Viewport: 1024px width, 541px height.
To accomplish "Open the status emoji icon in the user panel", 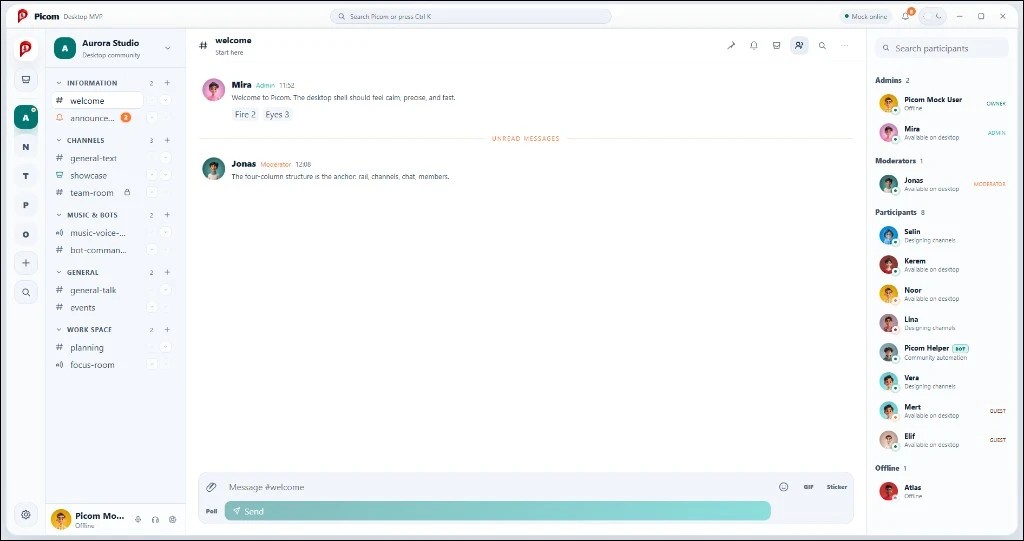I will (x=172, y=519).
